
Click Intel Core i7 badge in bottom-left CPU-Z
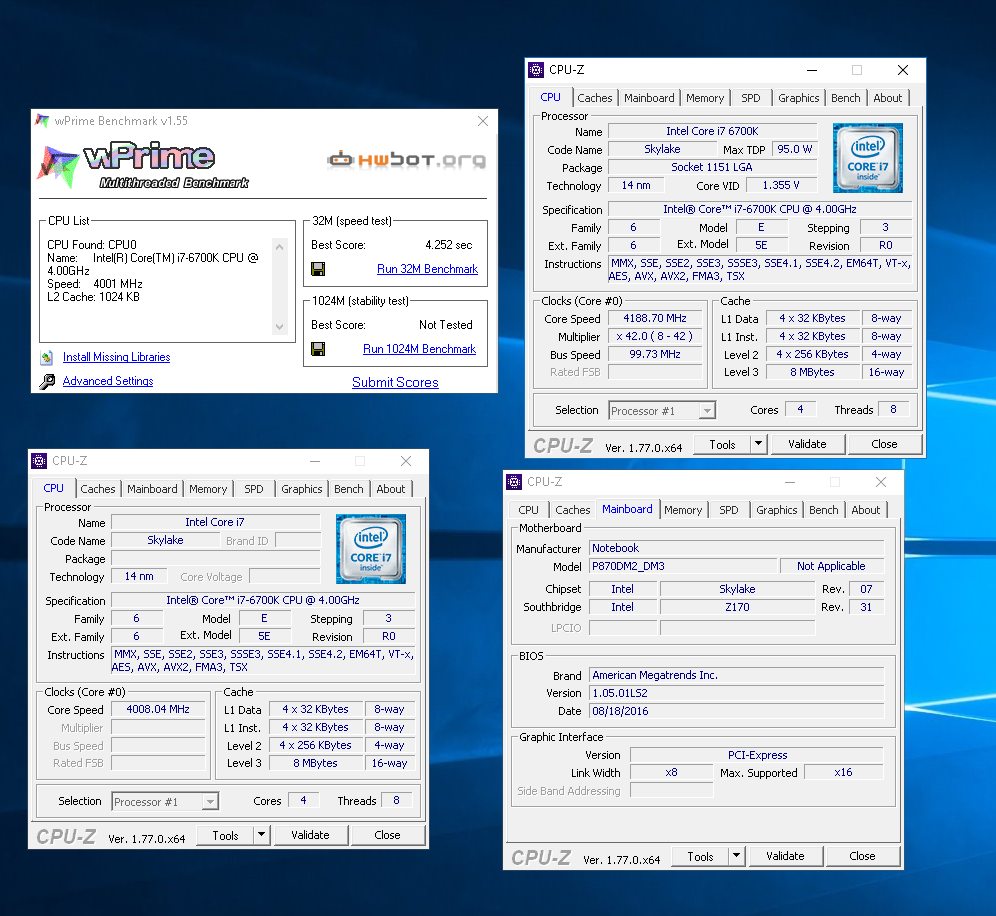(x=371, y=549)
